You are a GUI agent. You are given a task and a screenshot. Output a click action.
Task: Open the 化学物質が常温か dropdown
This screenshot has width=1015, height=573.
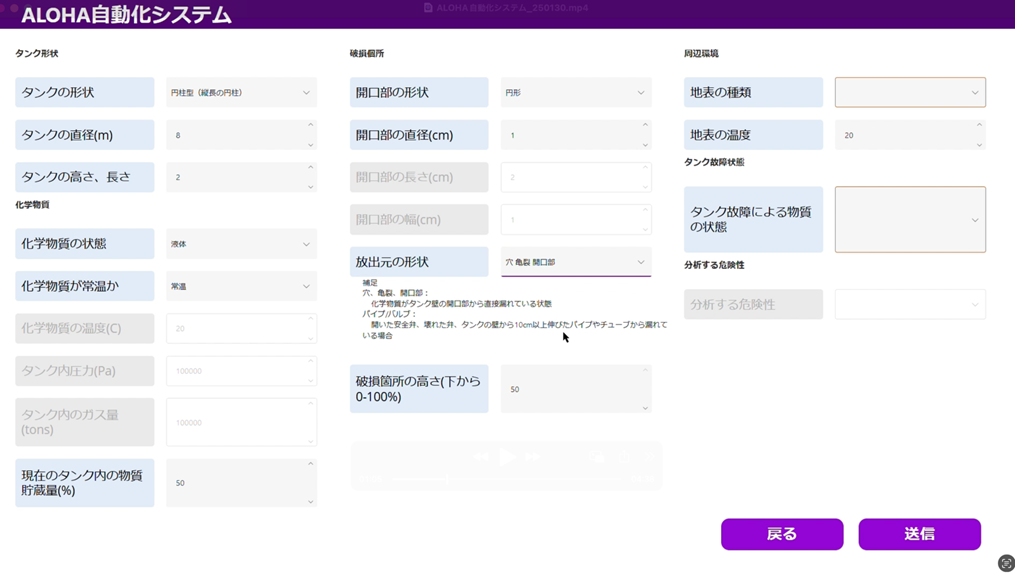[x=241, y=286]
